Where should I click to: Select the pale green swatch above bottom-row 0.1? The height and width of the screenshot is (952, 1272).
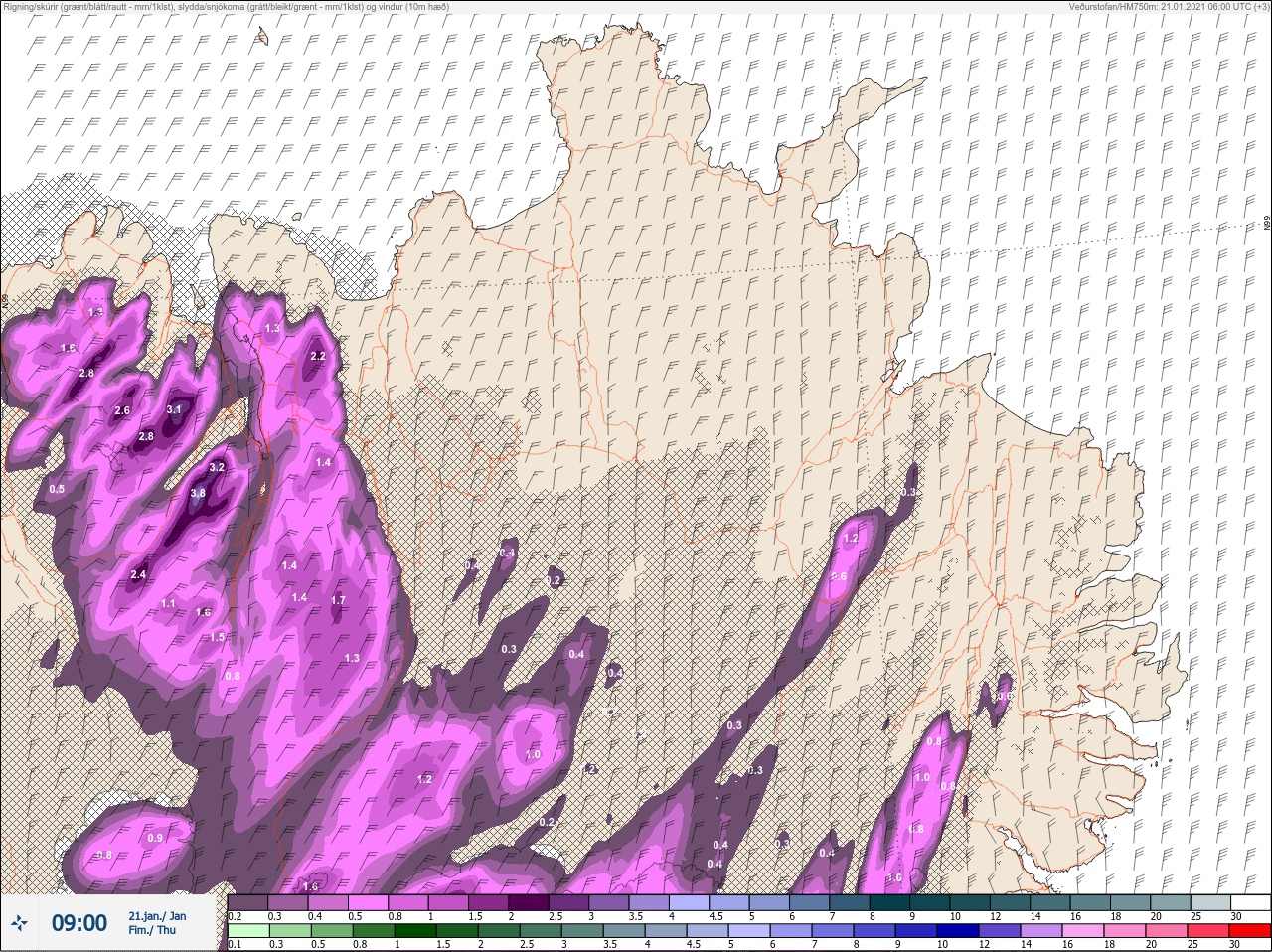(247, 931)
